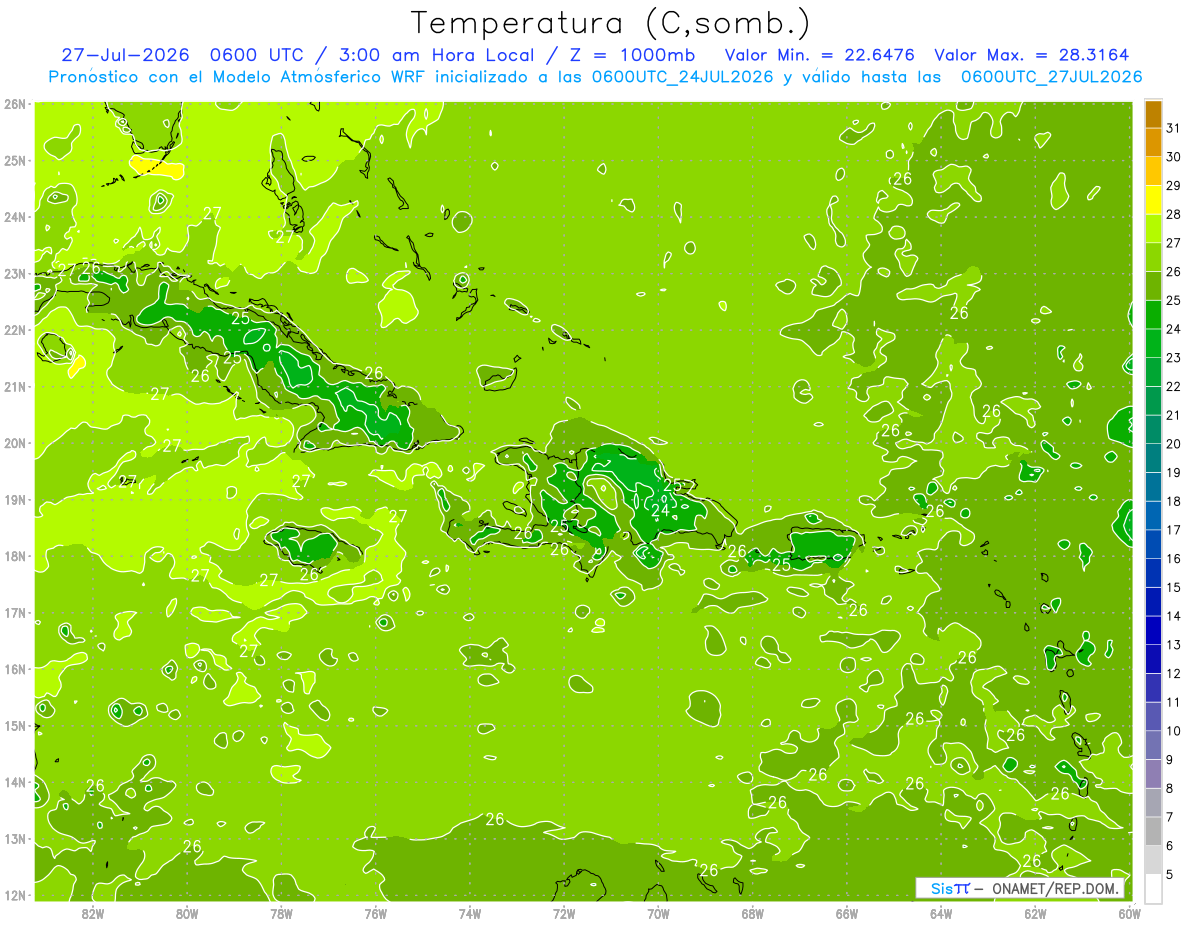
Task: Click the '20N' latitude axis label
Action: [x=15, y=444]
